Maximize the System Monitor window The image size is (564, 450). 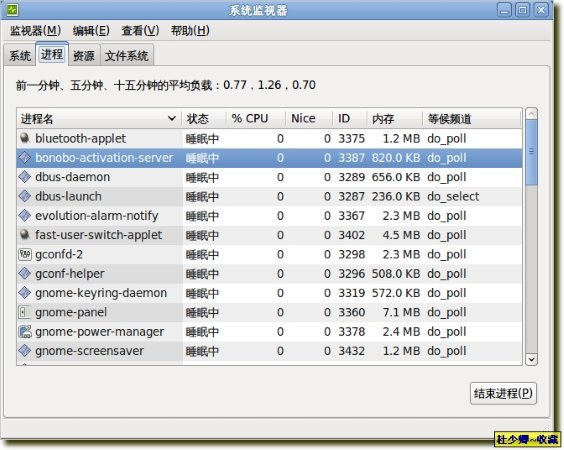[522, 10]
